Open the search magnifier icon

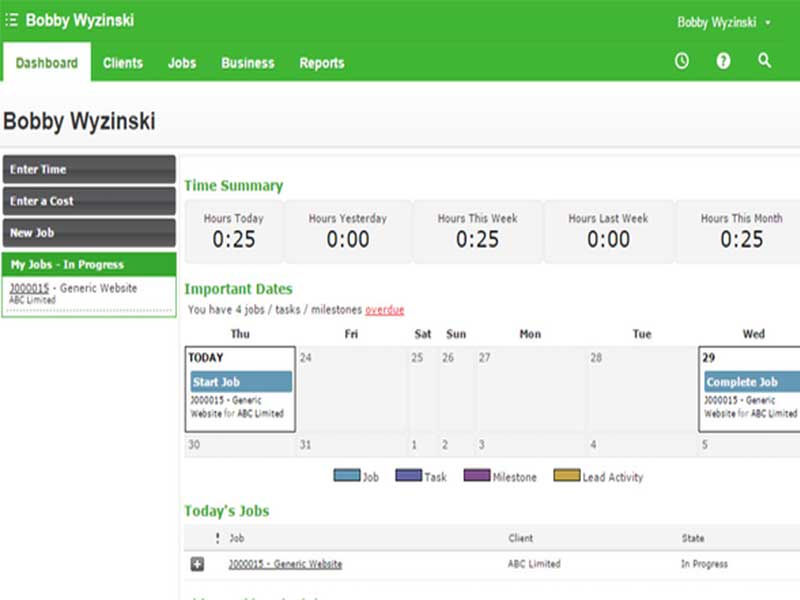point(764,61)
